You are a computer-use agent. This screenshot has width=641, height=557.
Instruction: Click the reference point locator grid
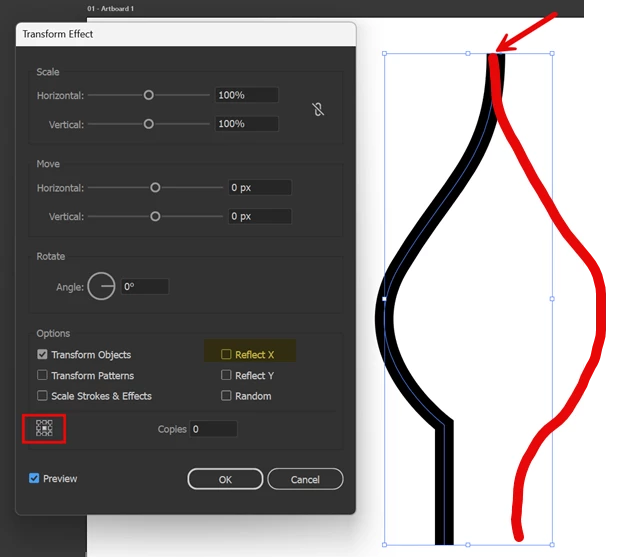[44, 428]
